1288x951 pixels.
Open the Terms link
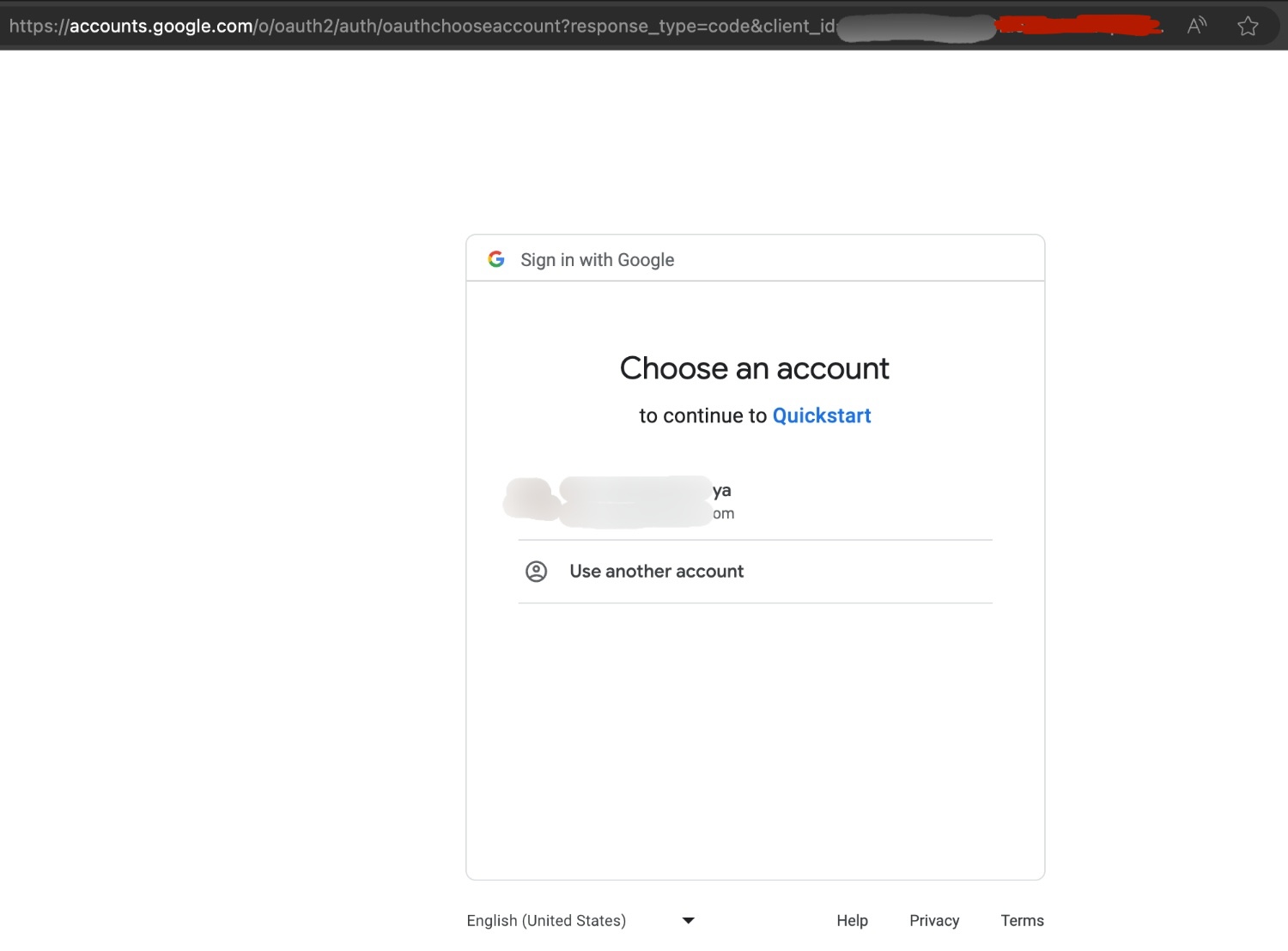coord(1022,920)
